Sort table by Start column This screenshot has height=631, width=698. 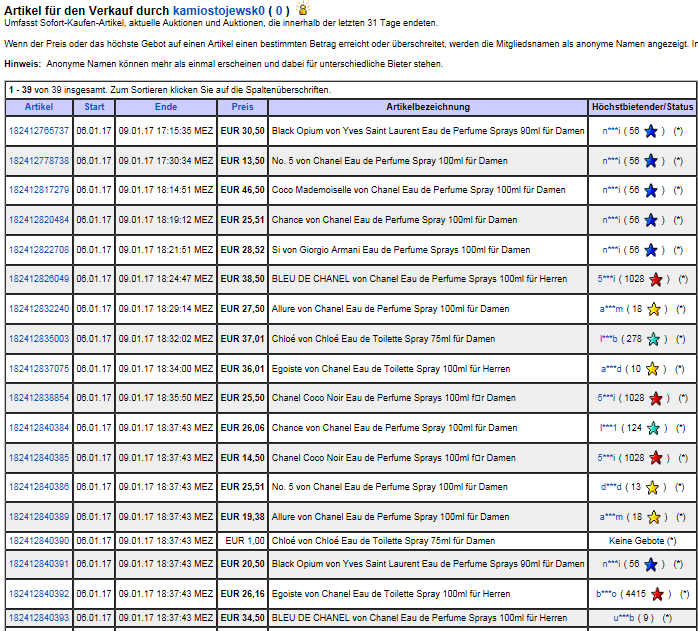pyautogui.click(x=94, y=107)
